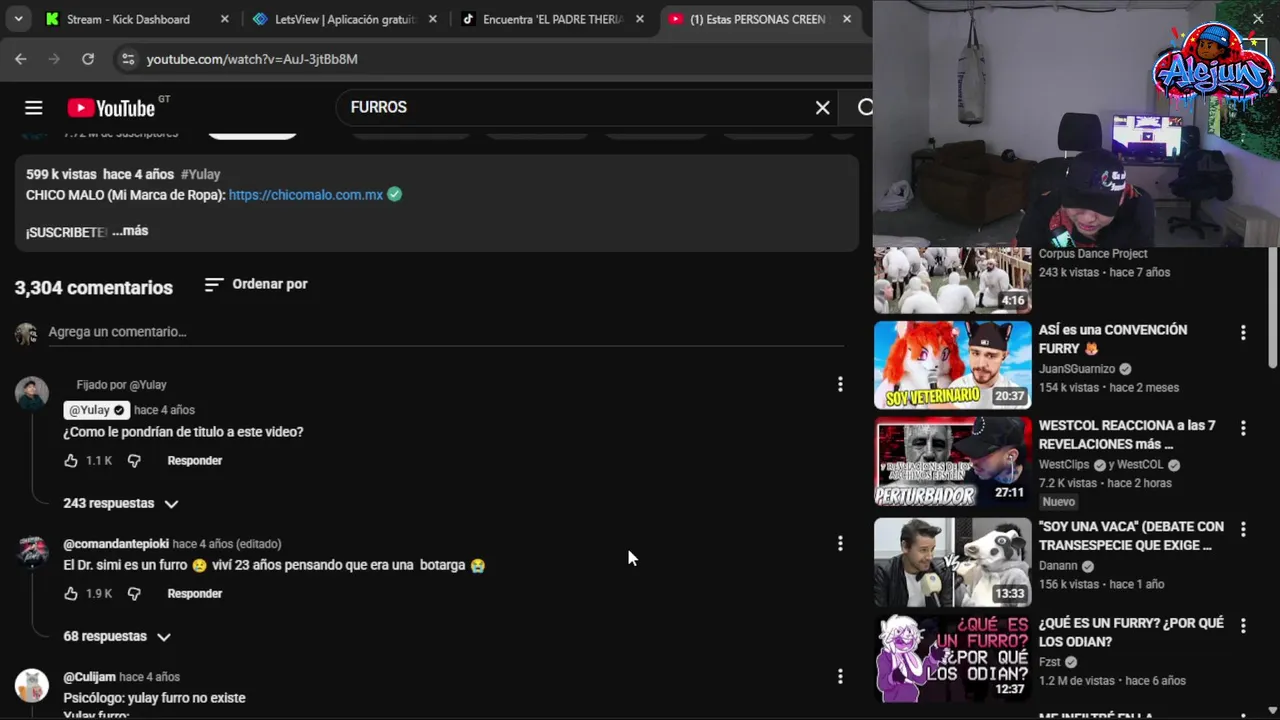Click the 3,304 comentarios heading
1280x720 pixels.
click(94, 288)
